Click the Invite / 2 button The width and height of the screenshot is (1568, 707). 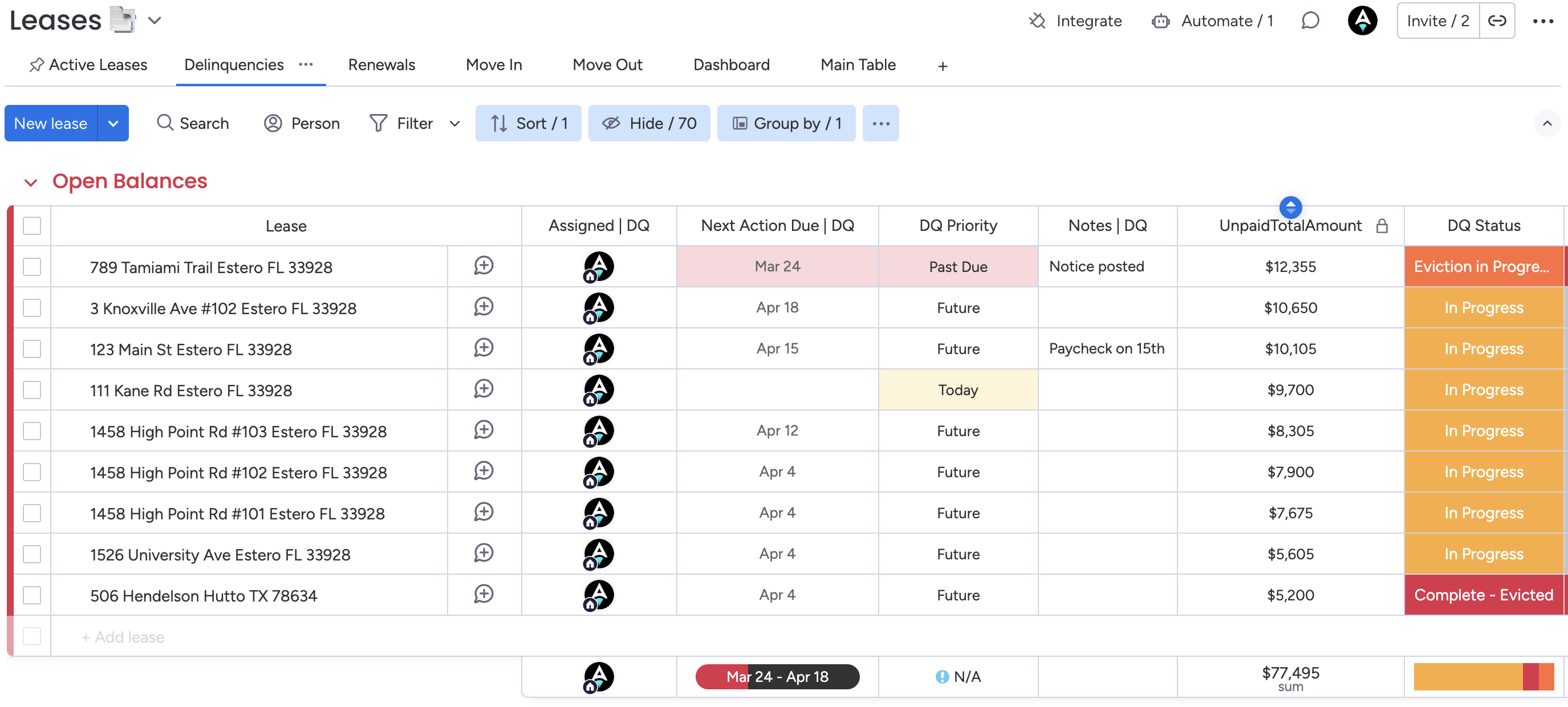[1438, 21]
